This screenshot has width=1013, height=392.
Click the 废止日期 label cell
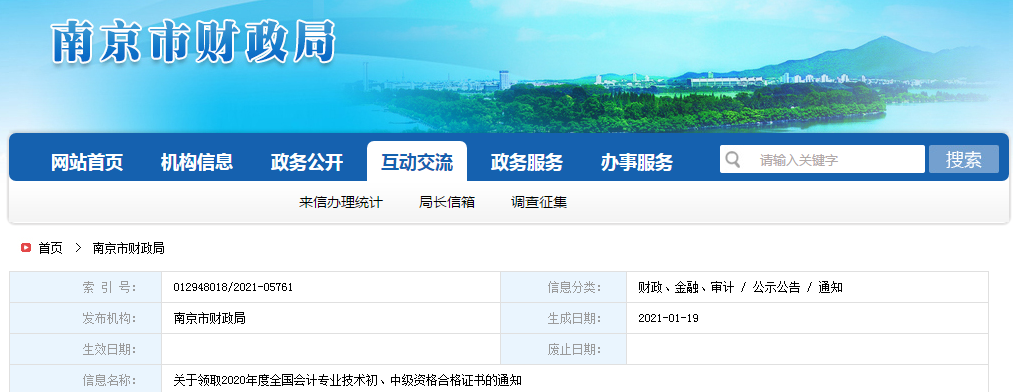pos(563,349)
